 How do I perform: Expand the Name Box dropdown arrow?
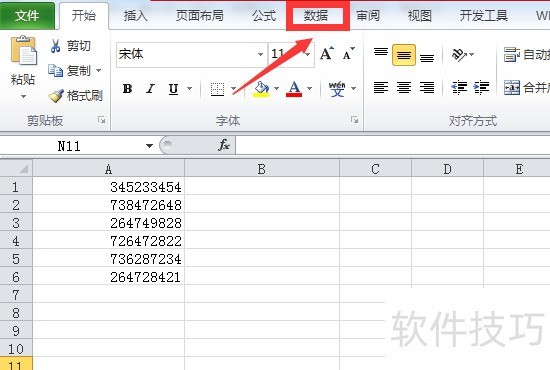149,146
